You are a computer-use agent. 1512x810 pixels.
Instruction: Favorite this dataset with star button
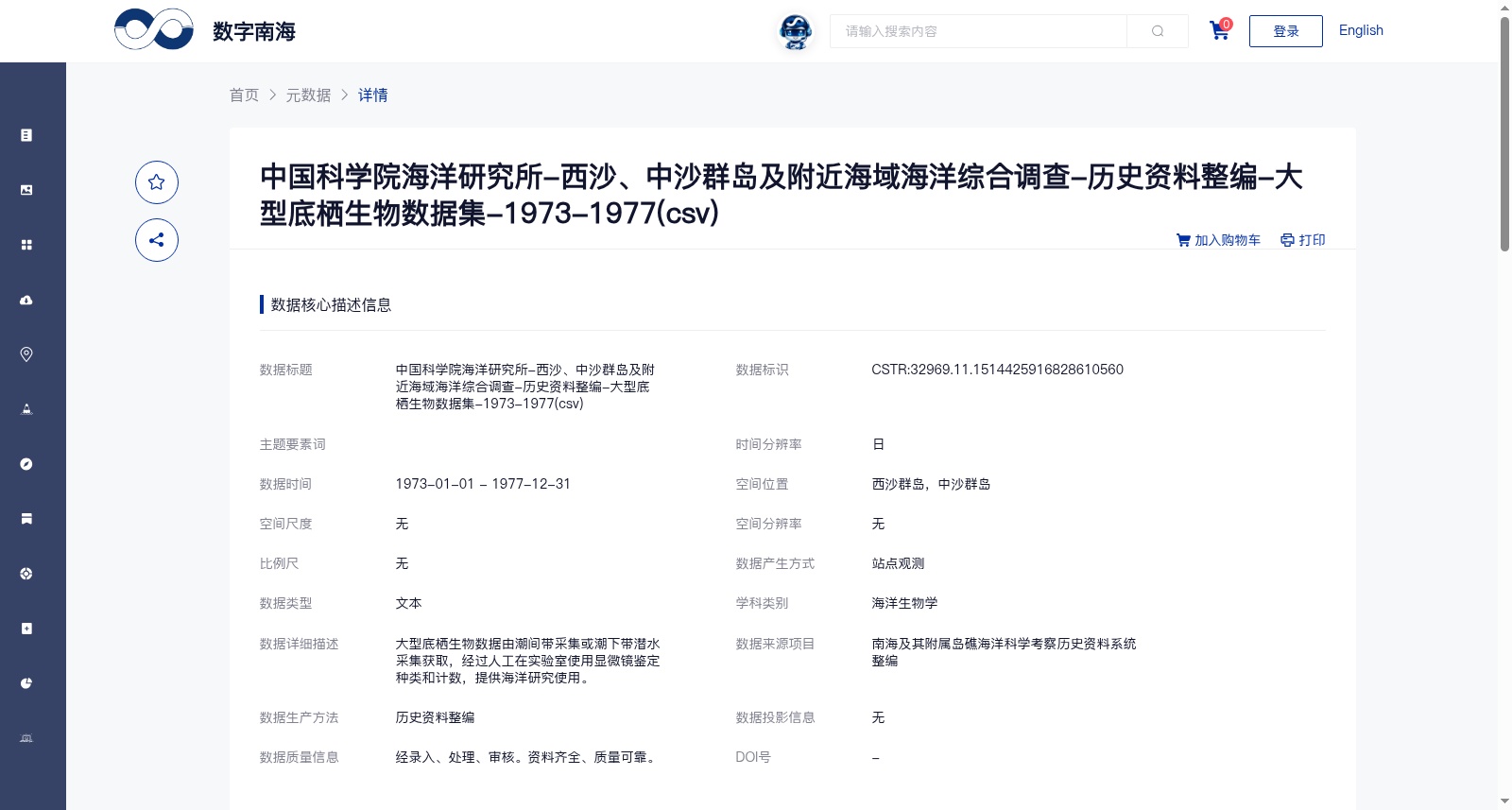pos(157,182)
